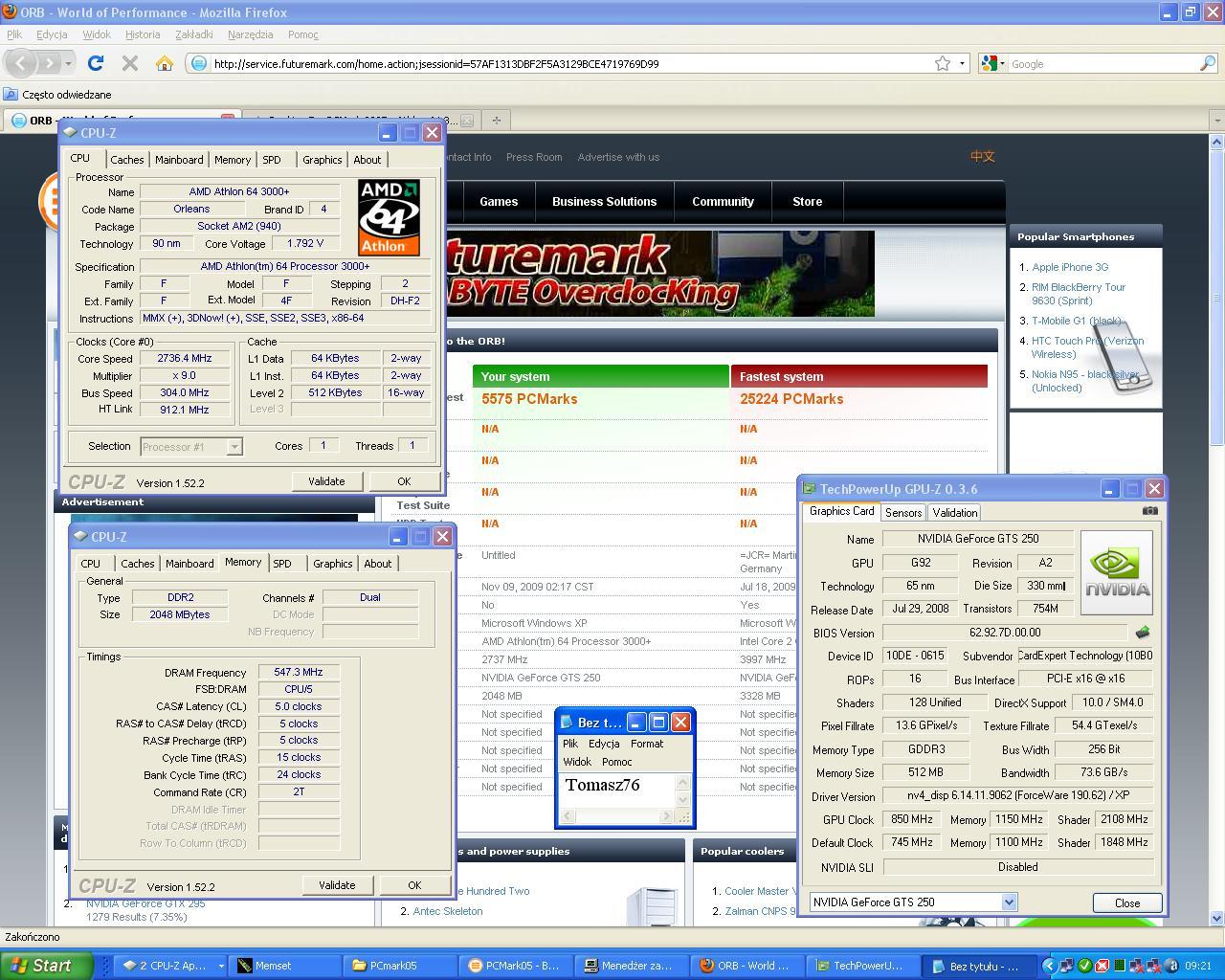Open the CPU-Z taskbar group
This screenshot has width=1225, height=980.
tap(170, 966)
